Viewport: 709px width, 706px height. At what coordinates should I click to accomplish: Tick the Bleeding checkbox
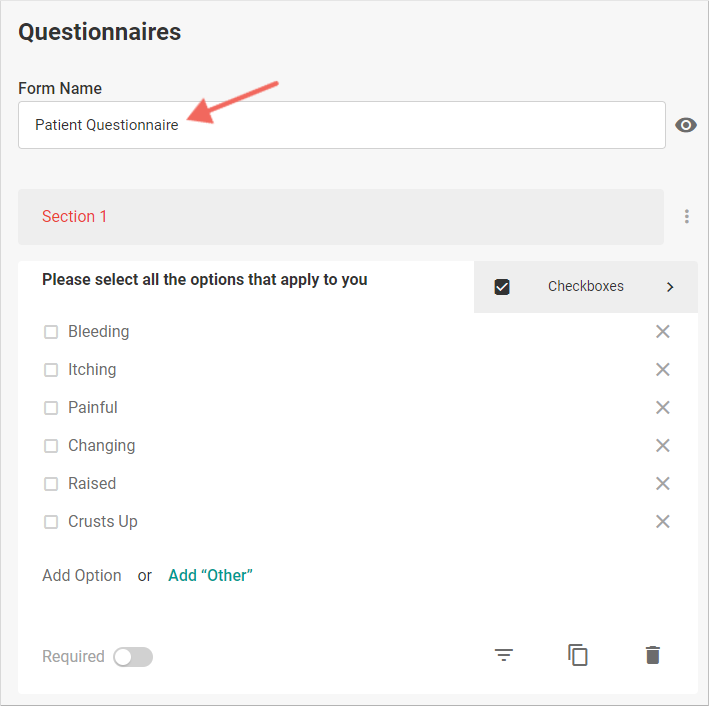tap(51, 332)
